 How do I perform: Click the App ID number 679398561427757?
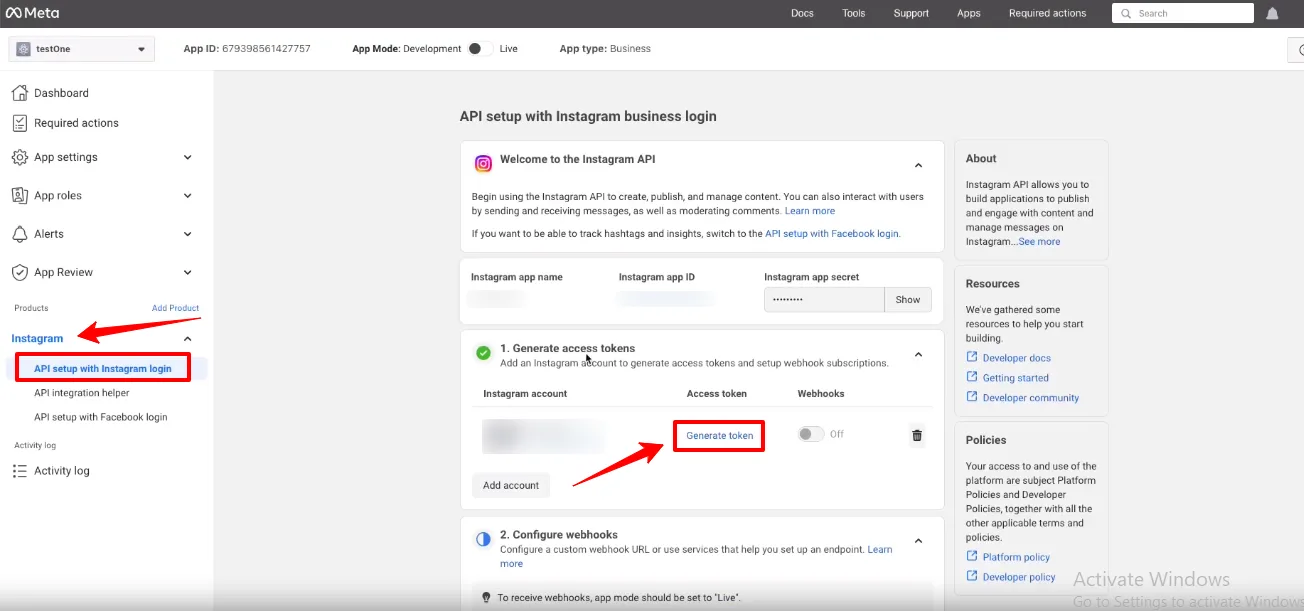[x=265, y=48]
